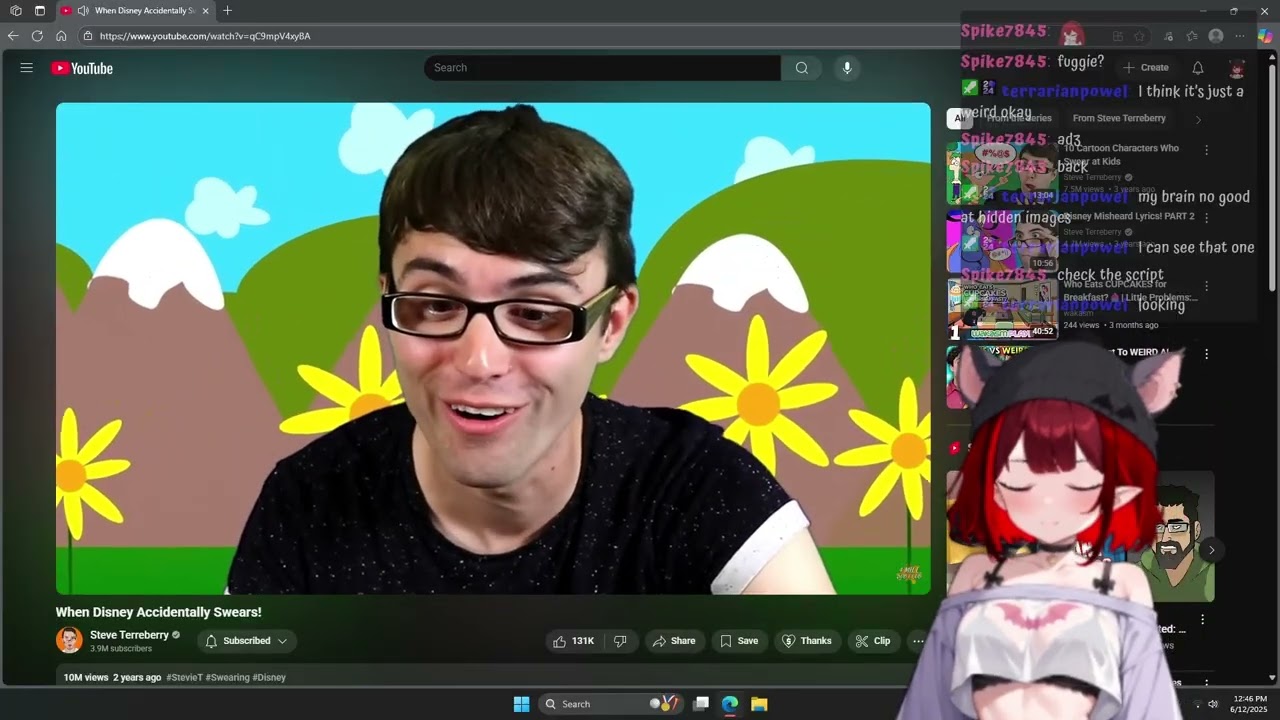Open browser home page icon
Screen dimensions: 1280x720
click(61, 36)
